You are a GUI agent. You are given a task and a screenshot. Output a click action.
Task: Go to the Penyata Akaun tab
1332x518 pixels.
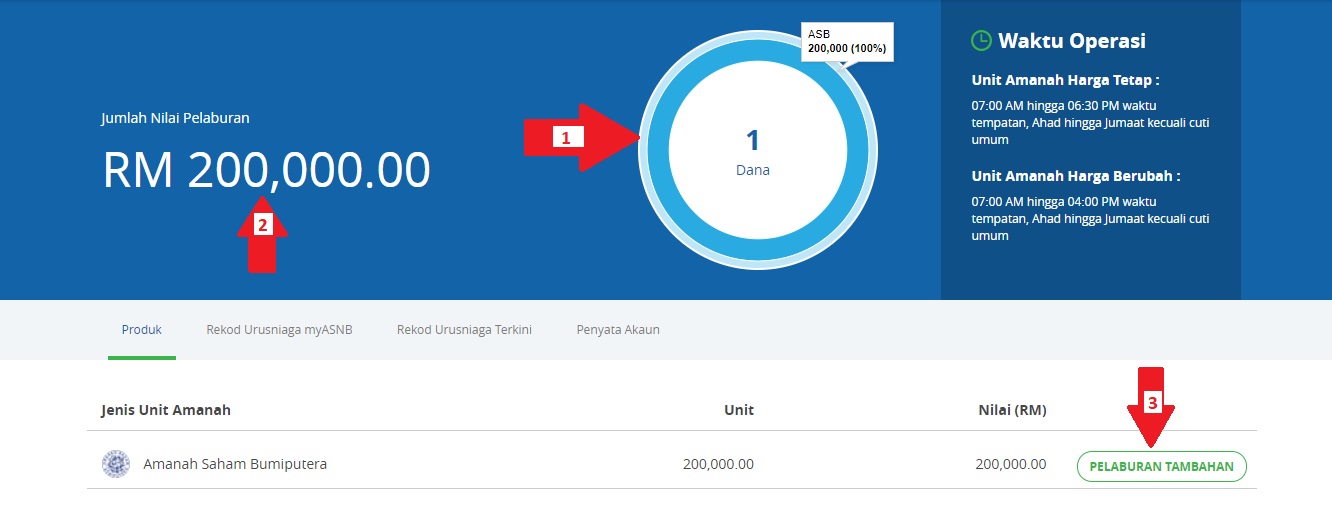click(618, 329)
